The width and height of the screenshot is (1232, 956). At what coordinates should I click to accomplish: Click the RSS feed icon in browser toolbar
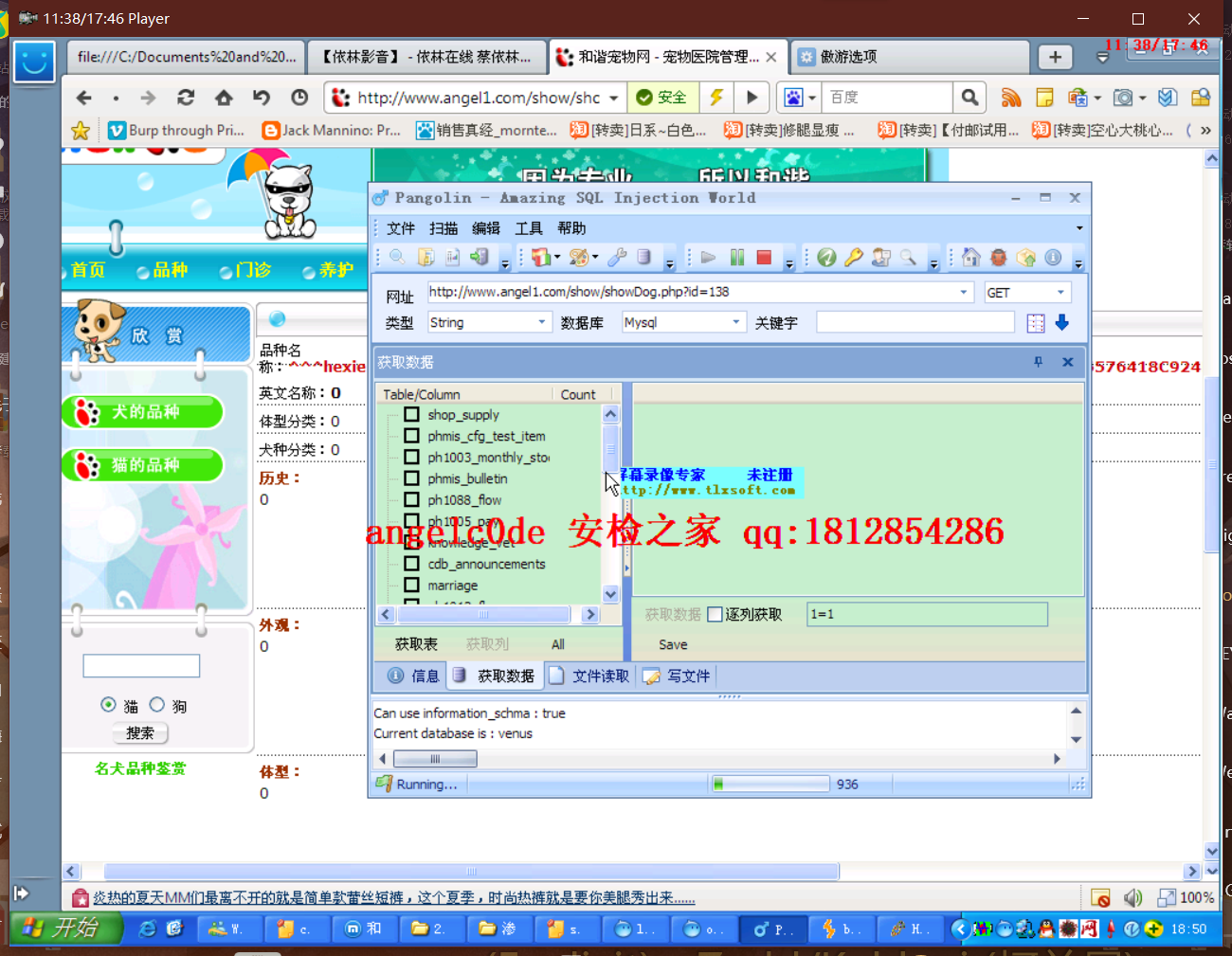click(x=1011, y=98)
